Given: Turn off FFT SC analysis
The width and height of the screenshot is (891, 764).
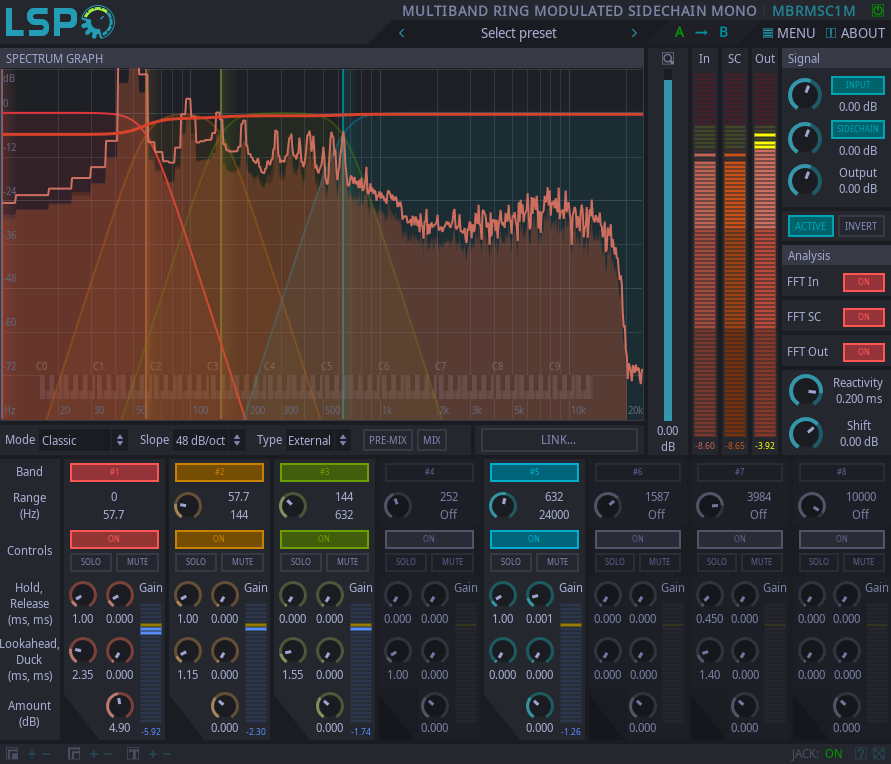Looking at the screenshot, I should click(x=864, y=317).
